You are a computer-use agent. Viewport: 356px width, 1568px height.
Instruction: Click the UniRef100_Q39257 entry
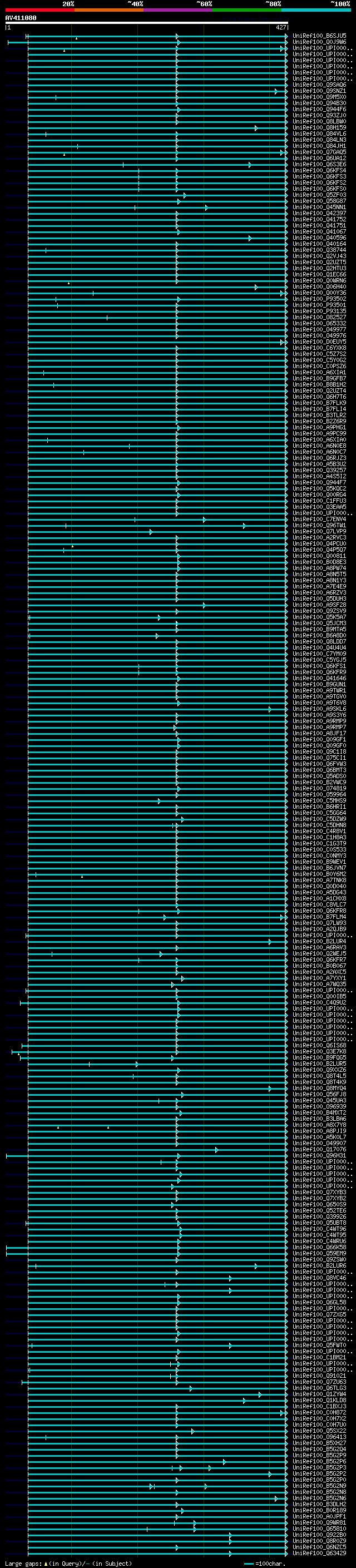point(319,470)
